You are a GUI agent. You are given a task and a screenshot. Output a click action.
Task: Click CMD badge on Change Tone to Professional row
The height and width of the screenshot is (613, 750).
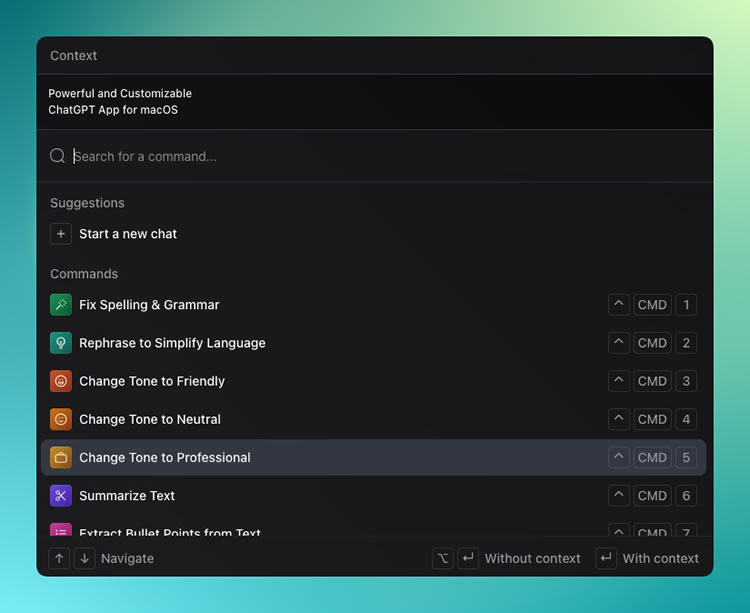652,458
